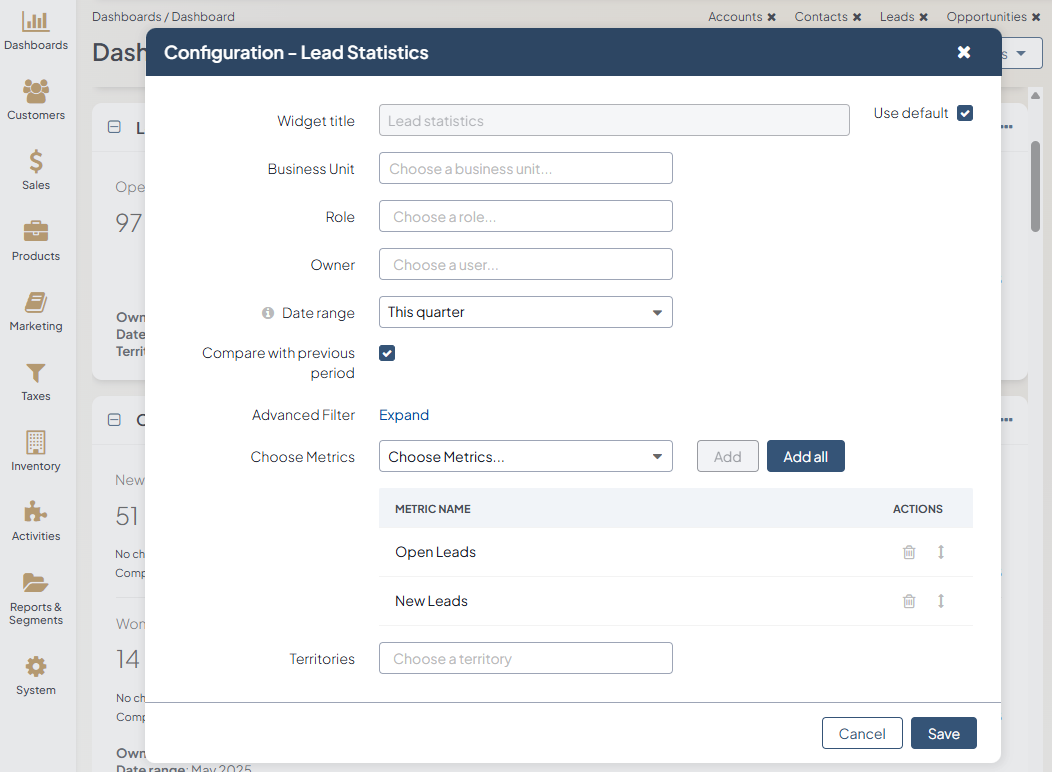1052x772 pixels.
Task: Open the Marketing sidebar section
Action: (x=36, y=312)
